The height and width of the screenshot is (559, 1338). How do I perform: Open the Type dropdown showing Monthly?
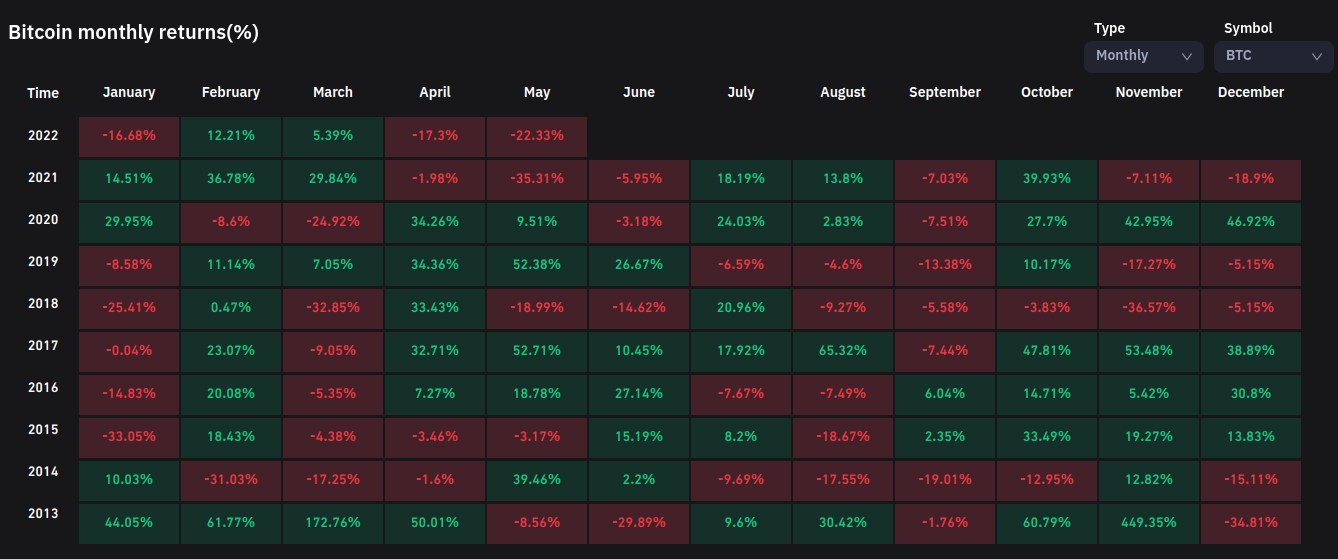pyautogui.click(x=1143, y=56)
